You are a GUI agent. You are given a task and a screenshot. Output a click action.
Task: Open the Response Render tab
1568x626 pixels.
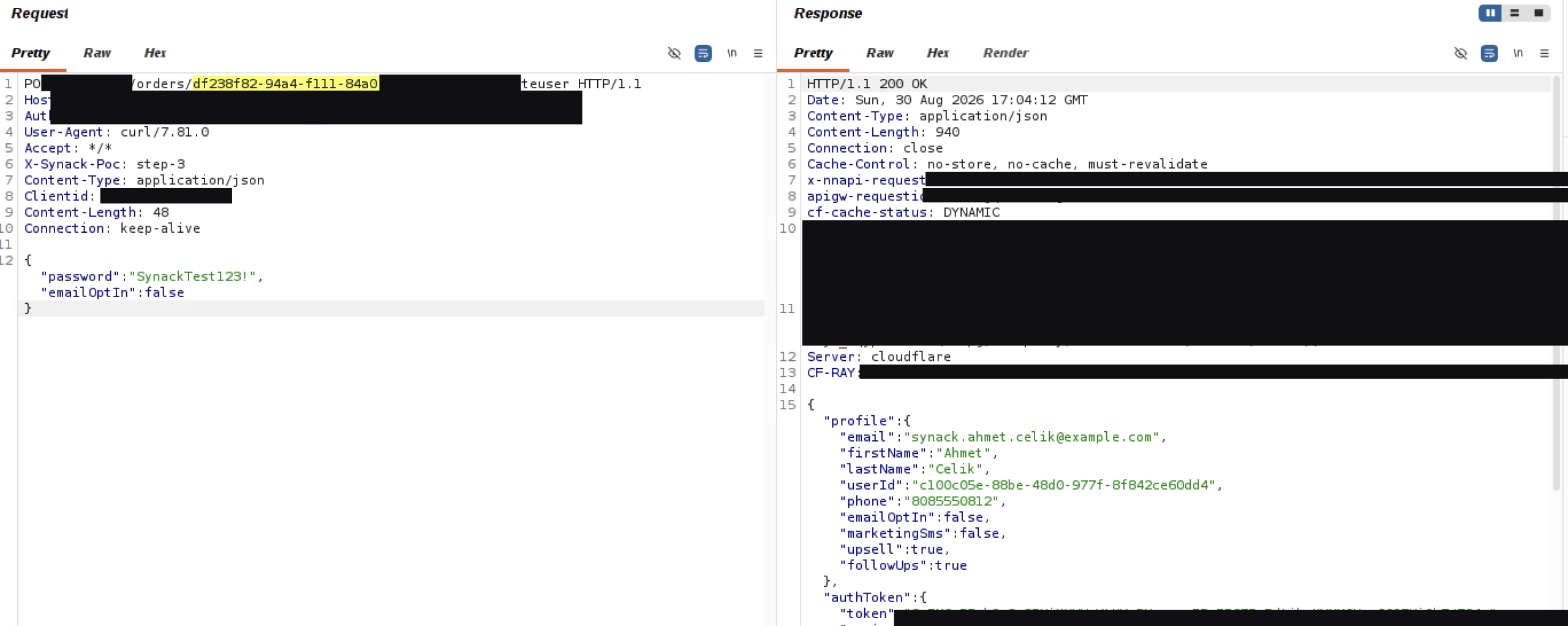tap(1005, 53)
